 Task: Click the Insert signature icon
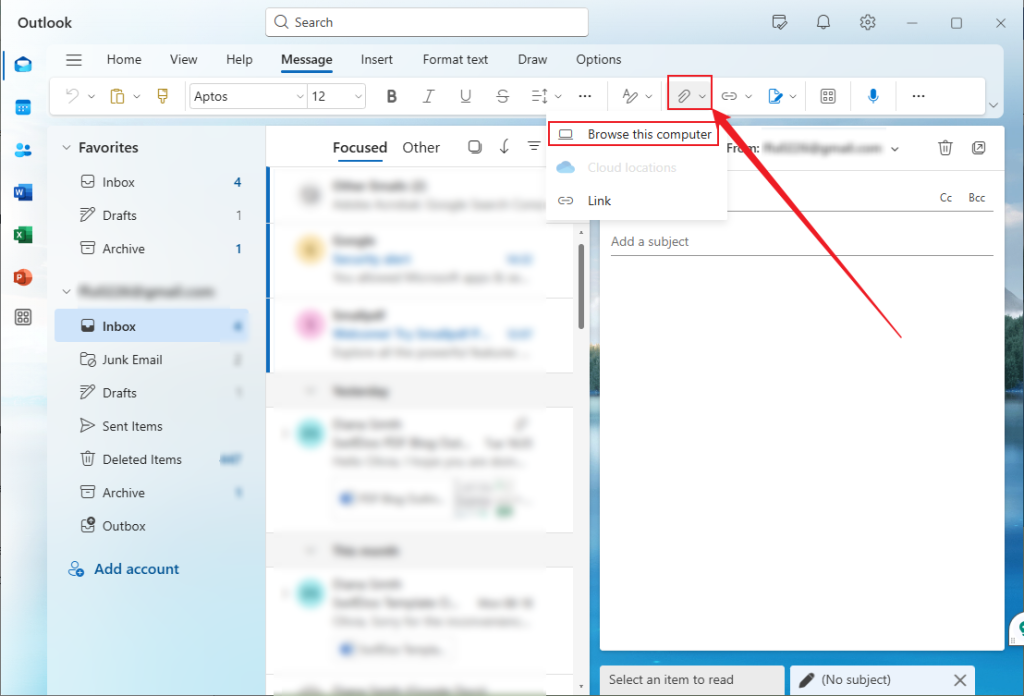(x=775, y=95)
